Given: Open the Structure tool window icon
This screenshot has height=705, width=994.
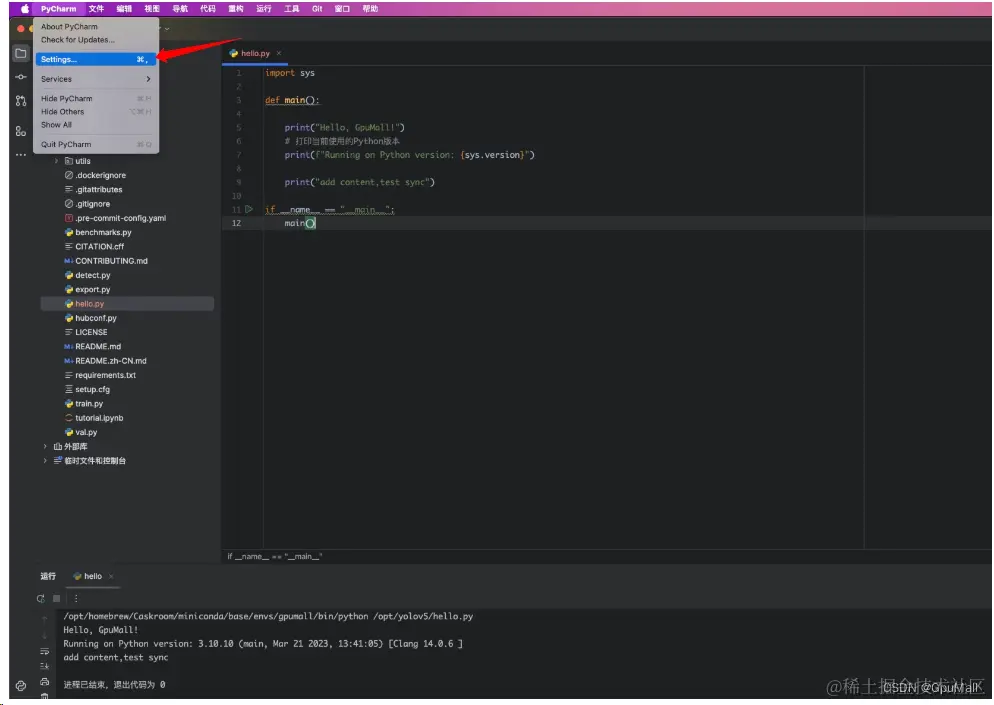Looking at the screenshot, I should click(21, 131).
